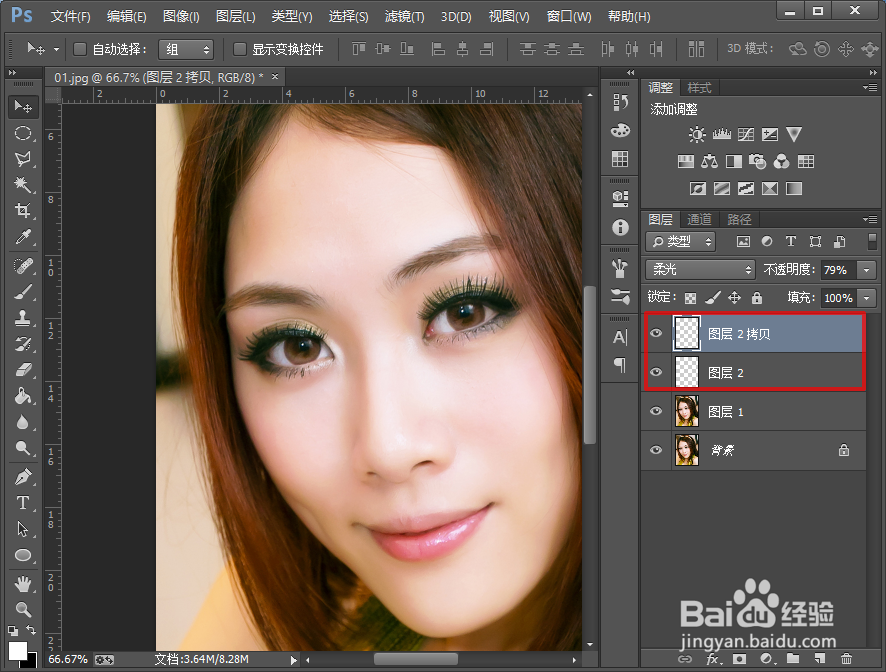Open the 组 auto-select dropdown
Viewport: 886px width, 672px height.
[186, 50]
